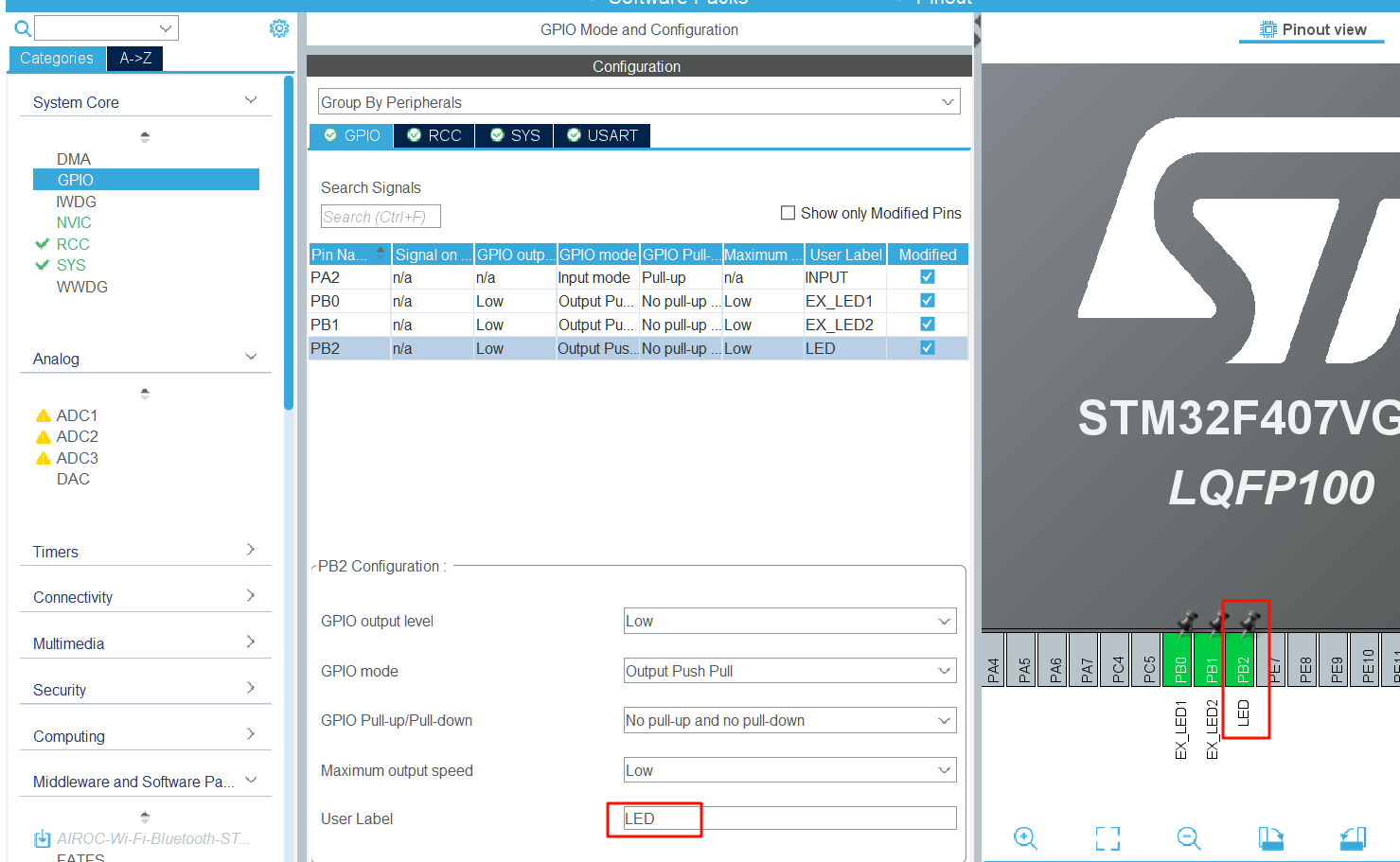
Task: Open the settings gear icon
Action: pyautogui.click(x=278, y=28)
